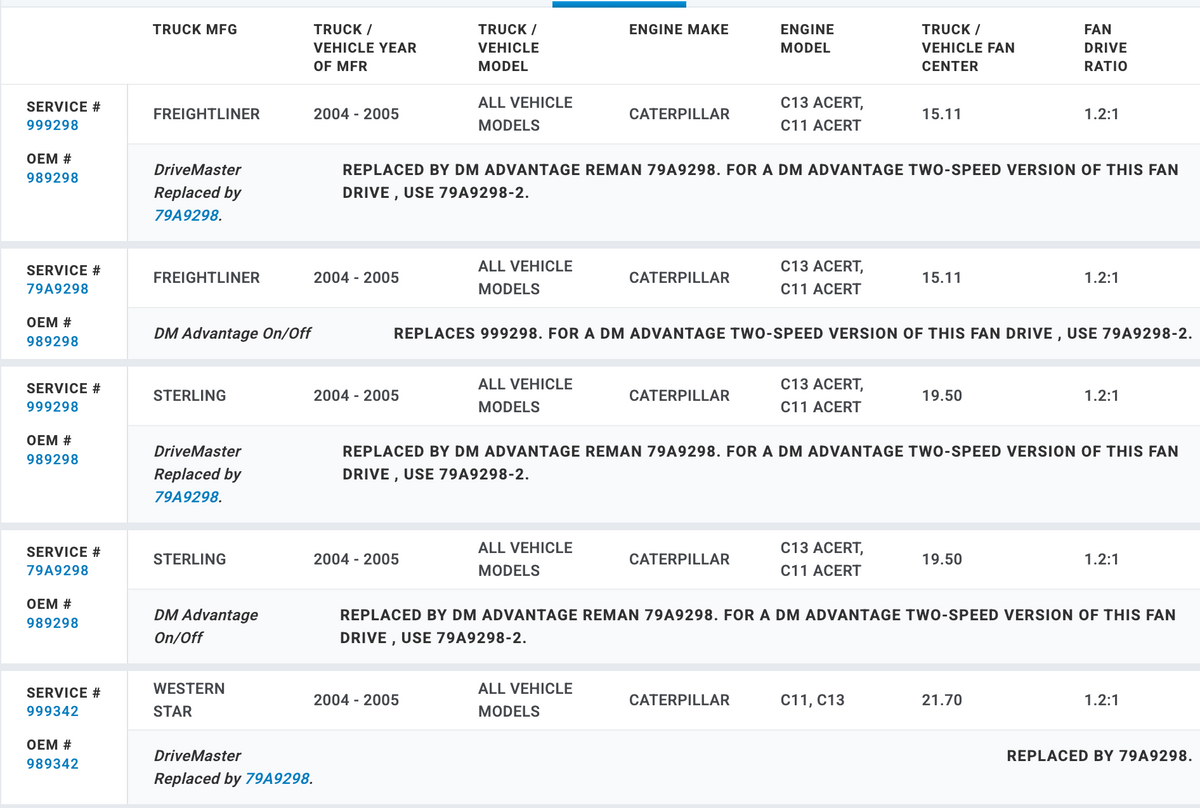Image resolution: width=1200 pixels, height=808 pixels.
Task: Select 19.50 fan center in Sterling 79A9298 row
Action: [942, 560]
